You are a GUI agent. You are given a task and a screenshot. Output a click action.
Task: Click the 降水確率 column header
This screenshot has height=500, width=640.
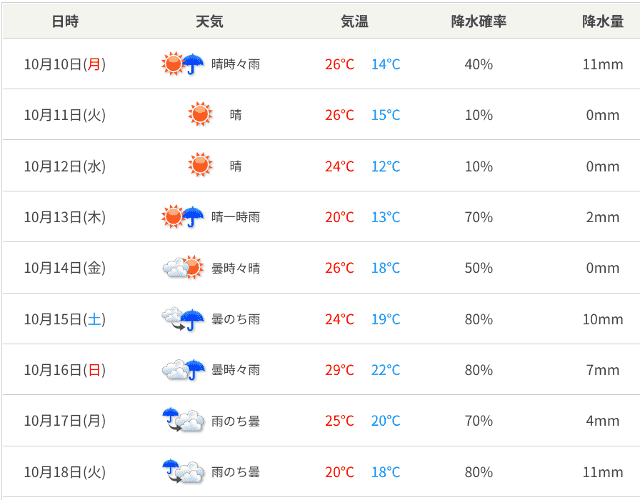click(x=478, y=21)
